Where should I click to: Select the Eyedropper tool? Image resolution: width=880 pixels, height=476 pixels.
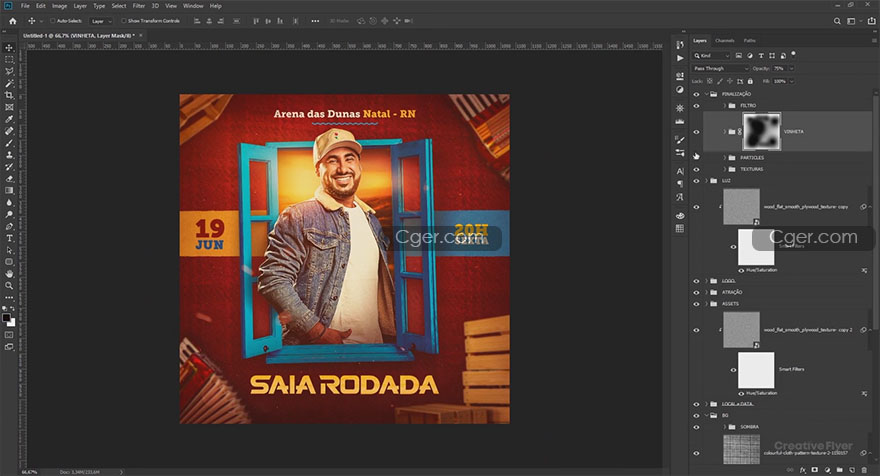(x=9, y=119)
